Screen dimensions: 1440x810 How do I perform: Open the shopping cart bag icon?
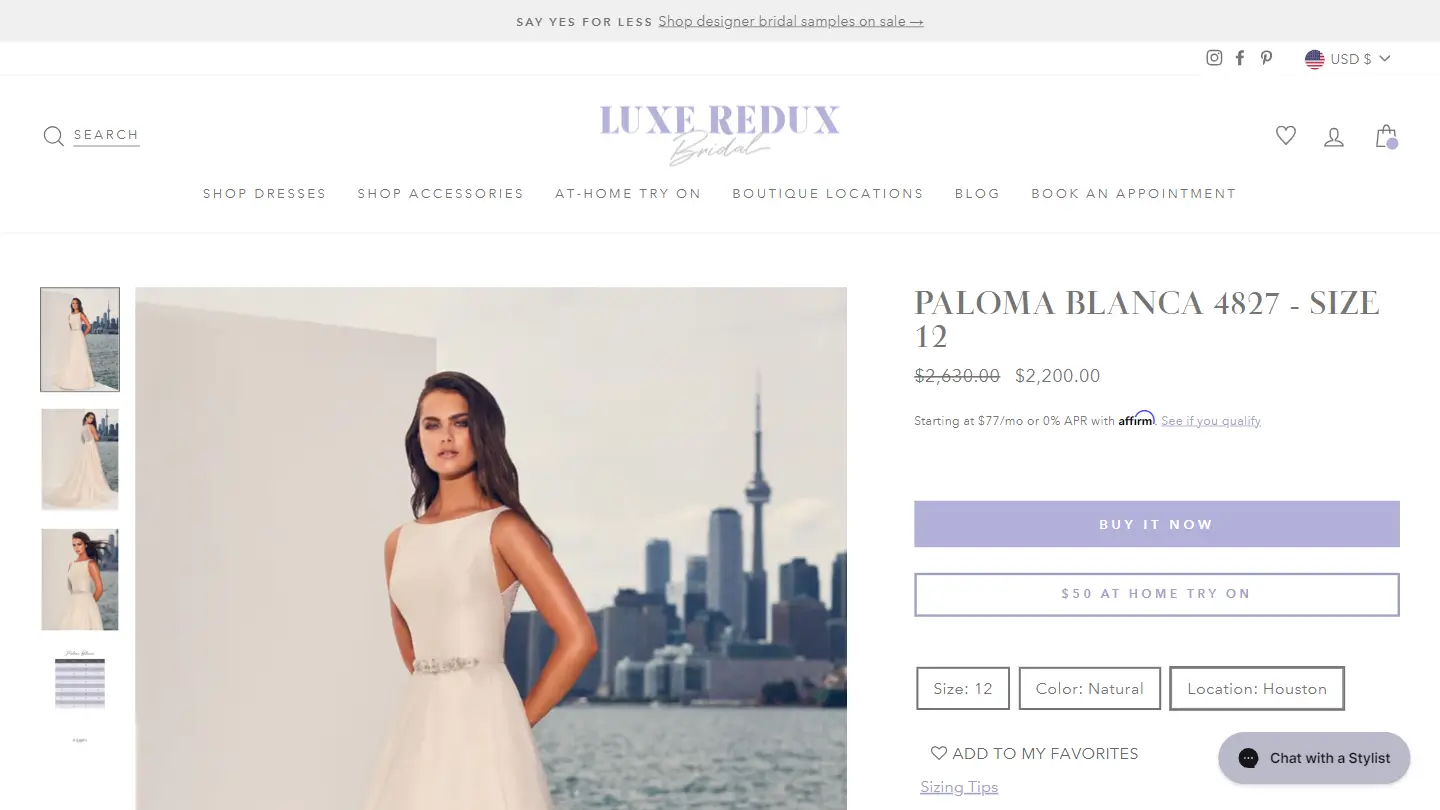tap(1386, 136)
